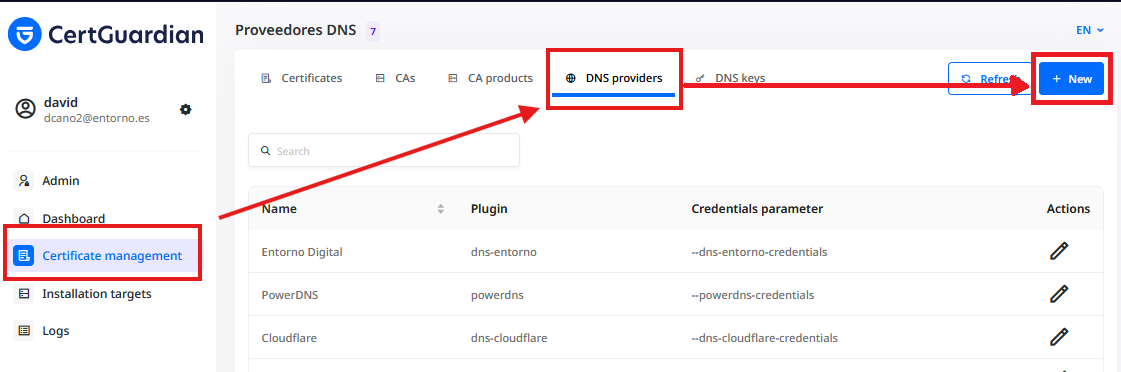1121x372 pixels.
Task: Open the DNS keys tab
Action: tap(731, 78)
